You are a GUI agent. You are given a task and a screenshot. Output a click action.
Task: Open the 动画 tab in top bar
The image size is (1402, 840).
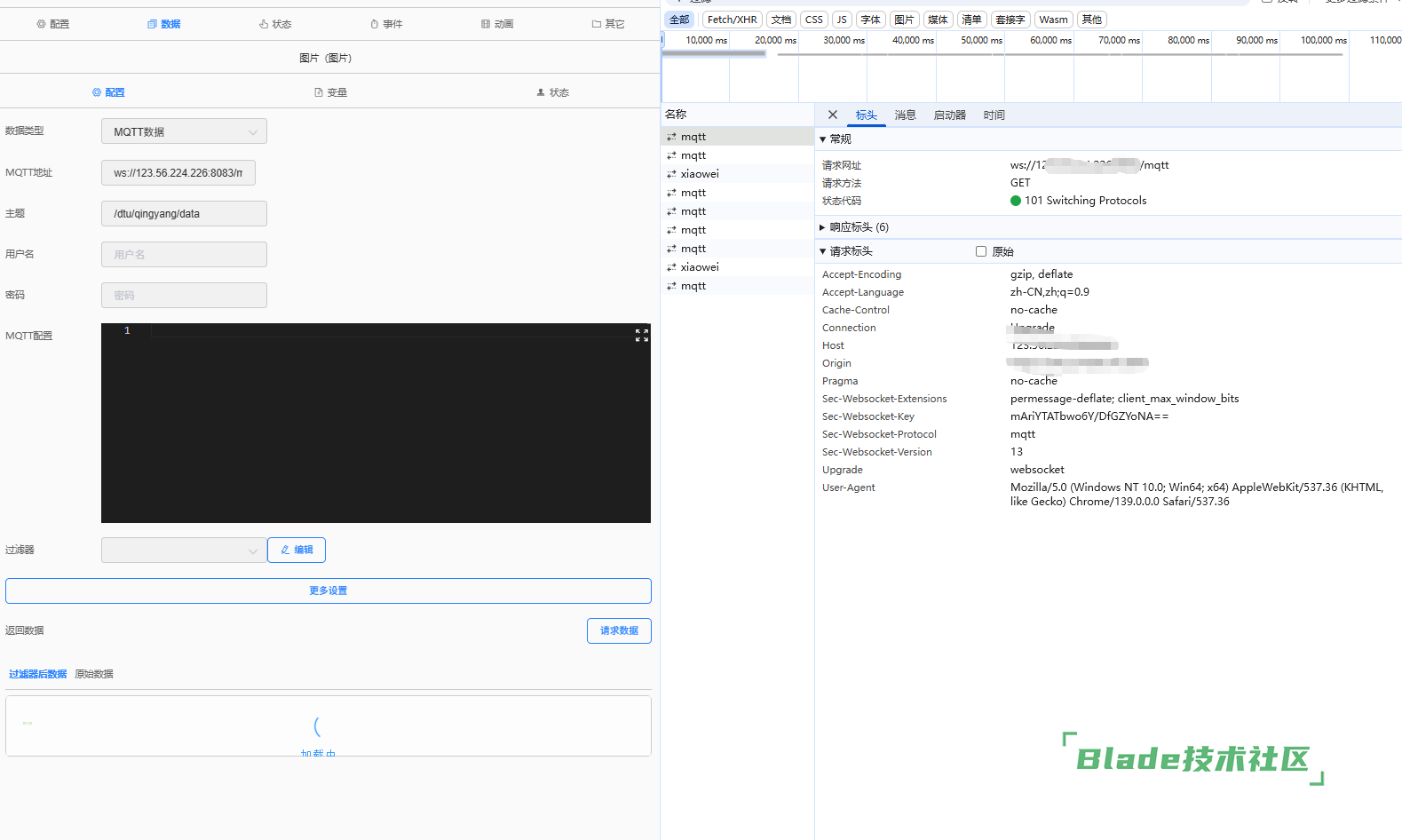497,24
